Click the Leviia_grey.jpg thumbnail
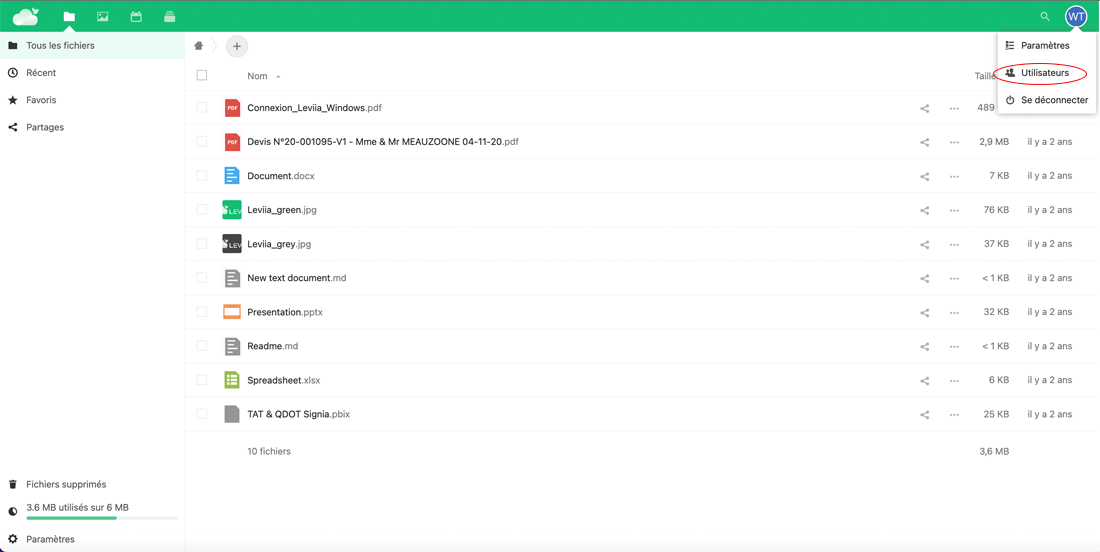1100x552 pixels. [x=232, y=244]
